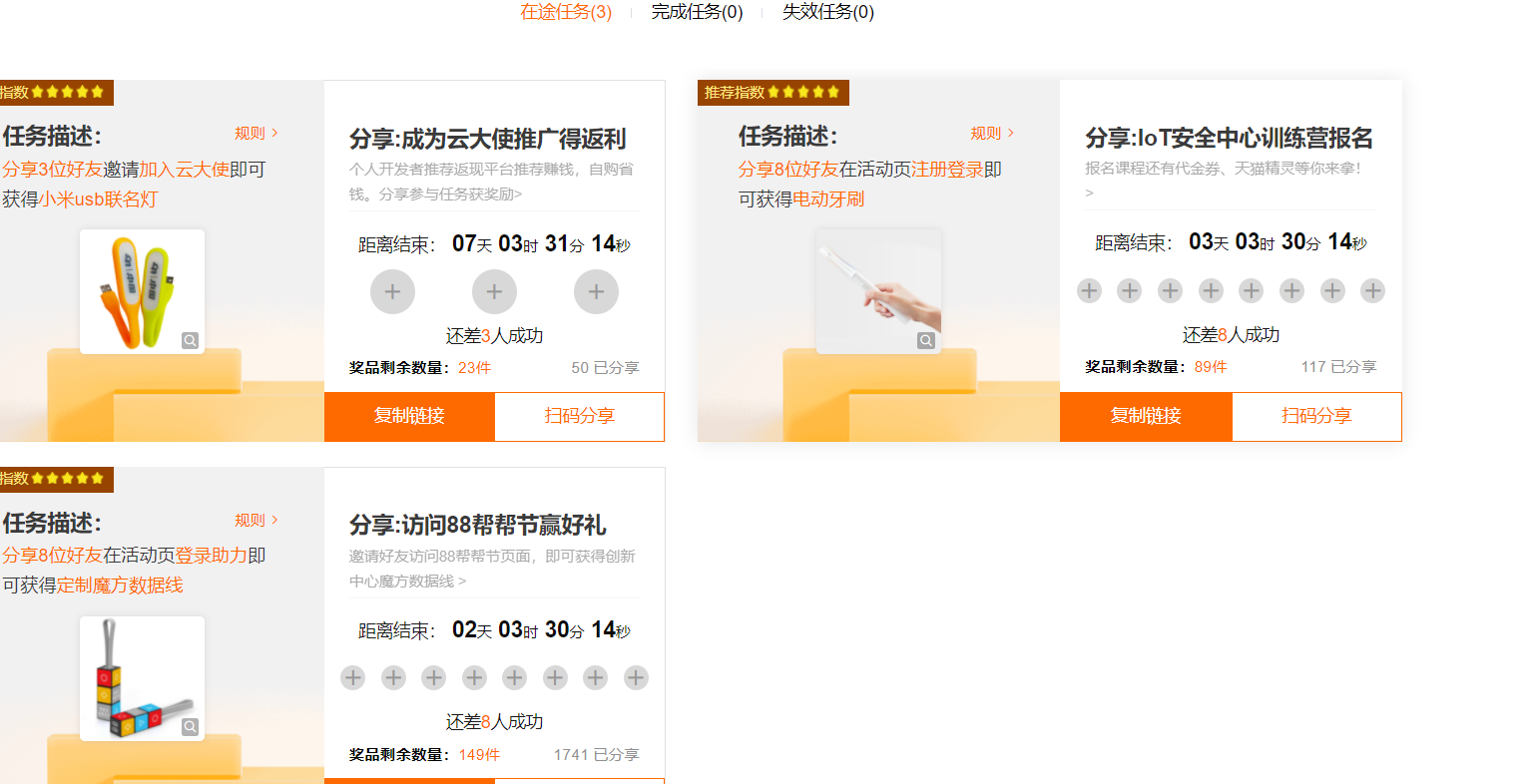Click 奖品剩余数量 89件 value
This screenshot has height=784, width=1539.
pos(1211,367)
